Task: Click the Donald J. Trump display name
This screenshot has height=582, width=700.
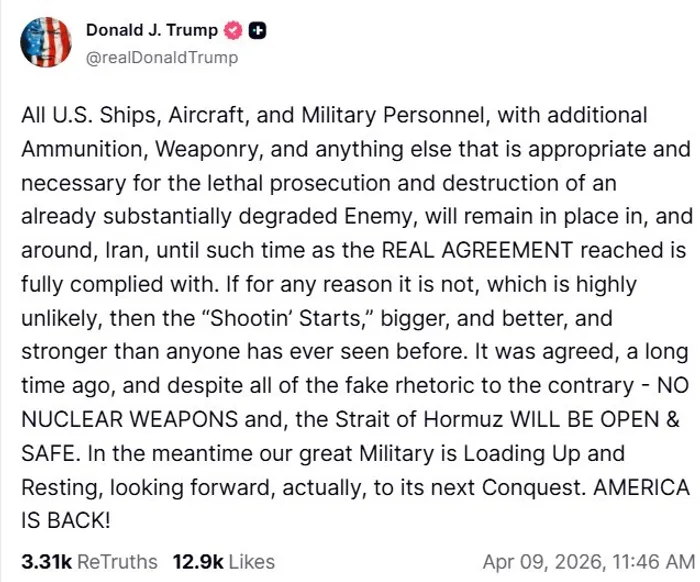Action: (x=152, y=31)
